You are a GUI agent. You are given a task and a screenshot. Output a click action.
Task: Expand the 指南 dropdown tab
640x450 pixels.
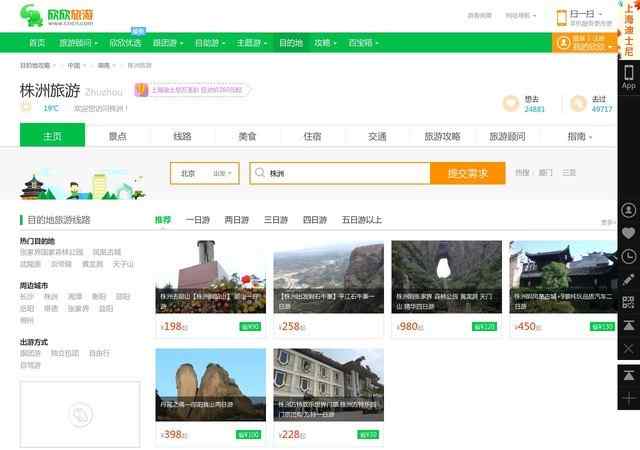pos(579,136)
